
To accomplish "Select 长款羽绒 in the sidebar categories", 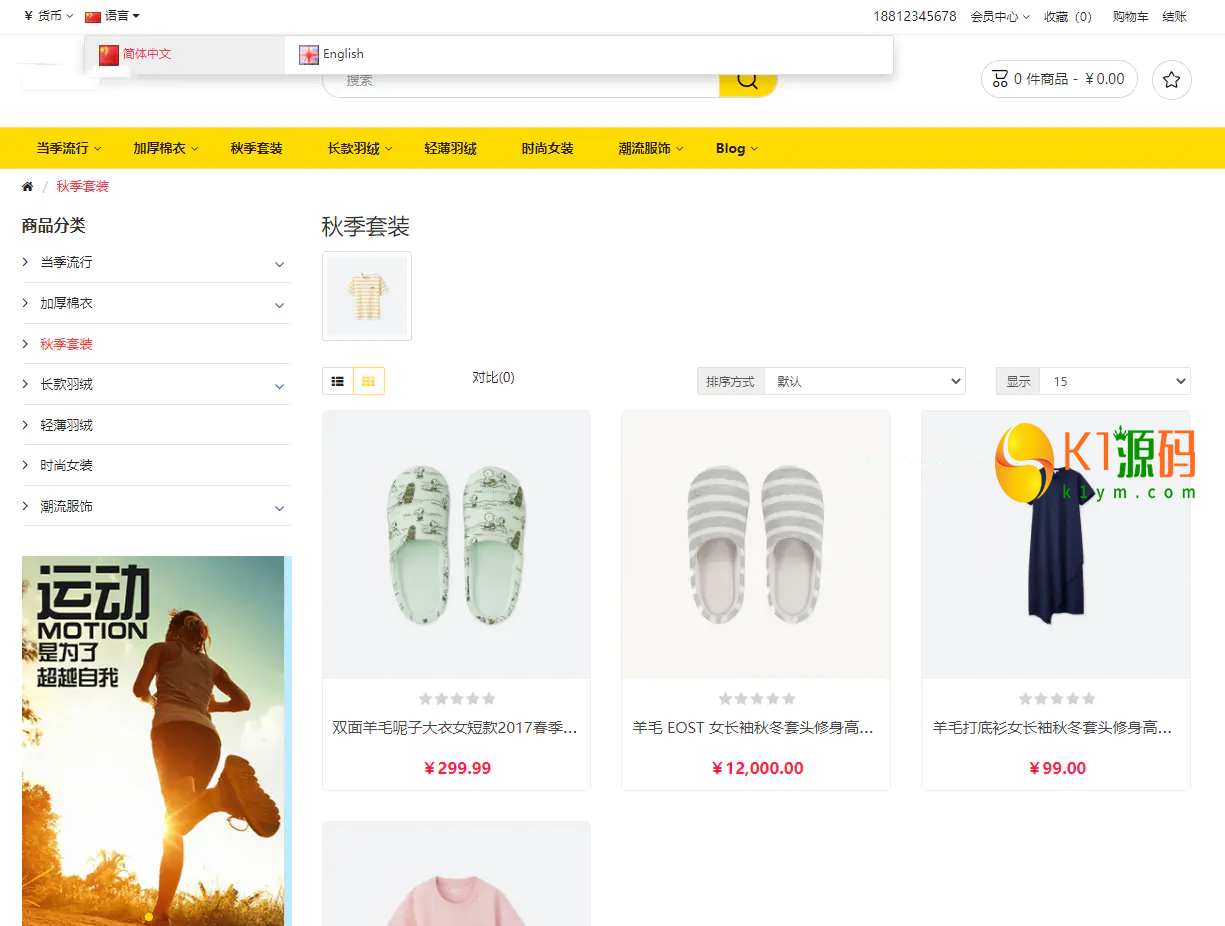I will 66,385.
